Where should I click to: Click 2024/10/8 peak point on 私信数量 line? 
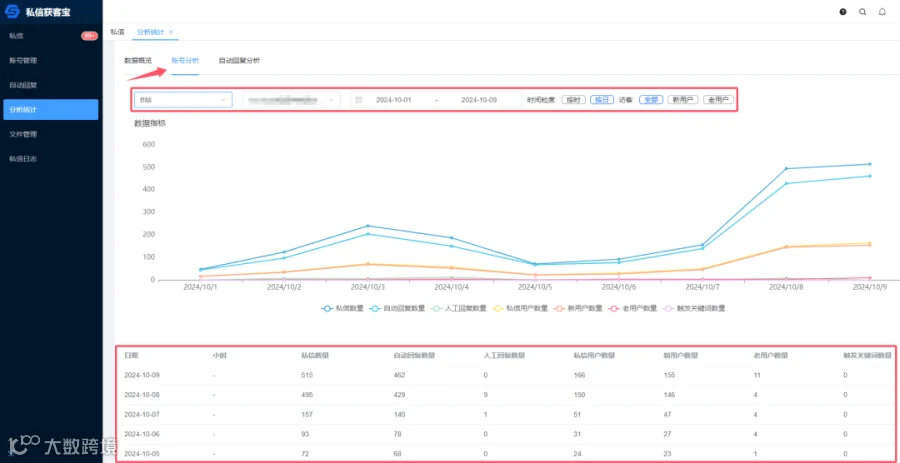786,169
